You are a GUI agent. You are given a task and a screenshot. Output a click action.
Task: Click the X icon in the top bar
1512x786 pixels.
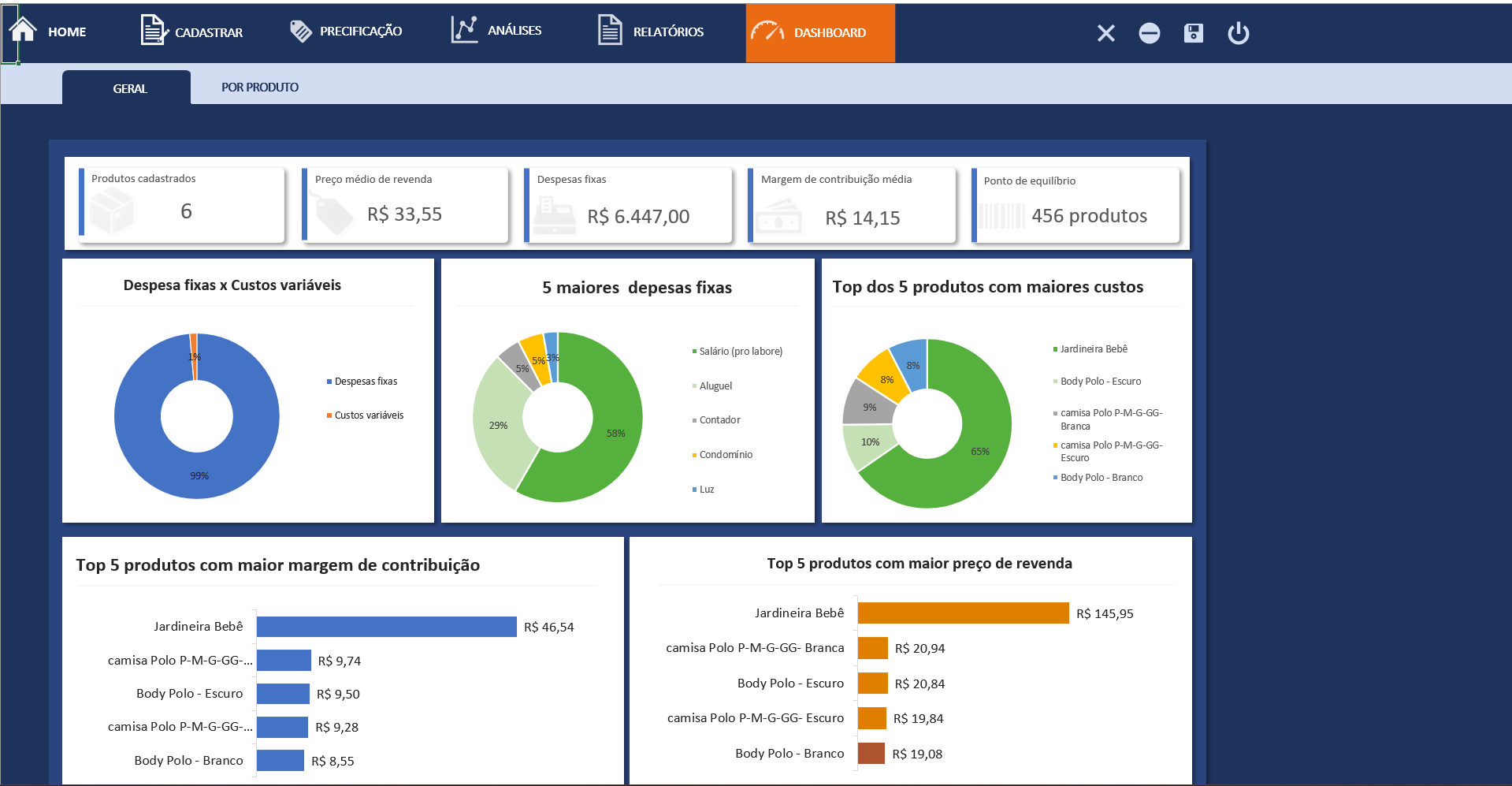1105,33
